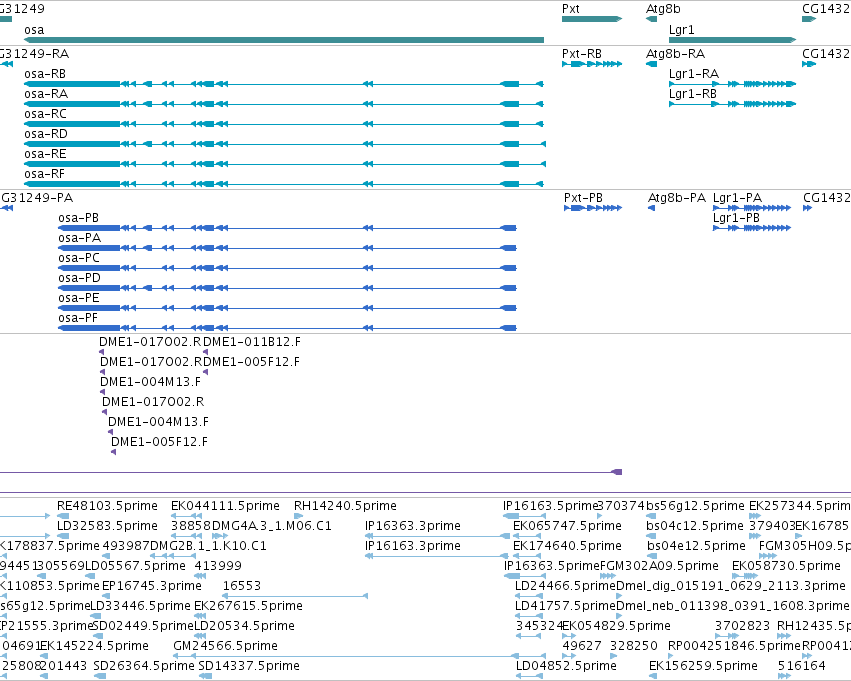851x681 pixels.
Task: Select the osa-PA protein label
Action: click(79, 238)
